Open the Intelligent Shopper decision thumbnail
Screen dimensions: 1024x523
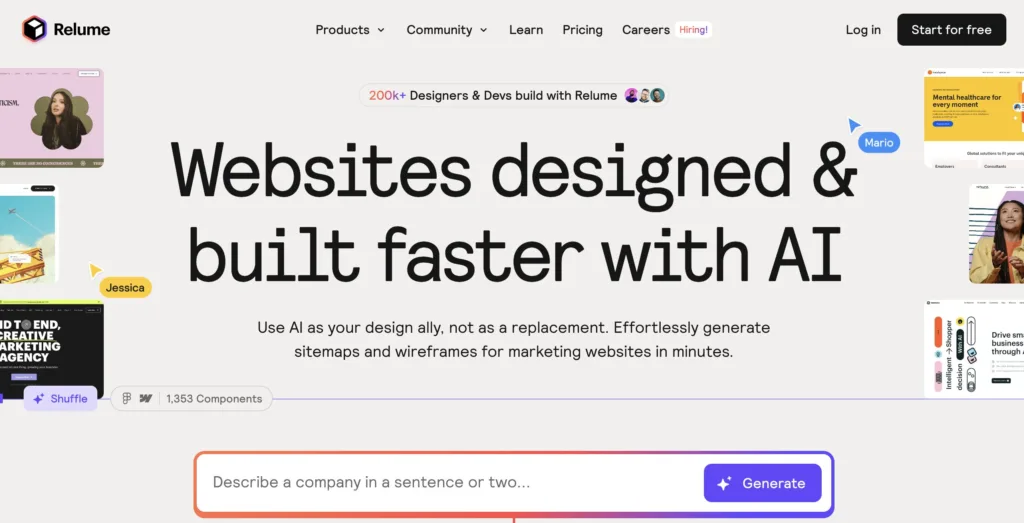click(x=974, y=349)
